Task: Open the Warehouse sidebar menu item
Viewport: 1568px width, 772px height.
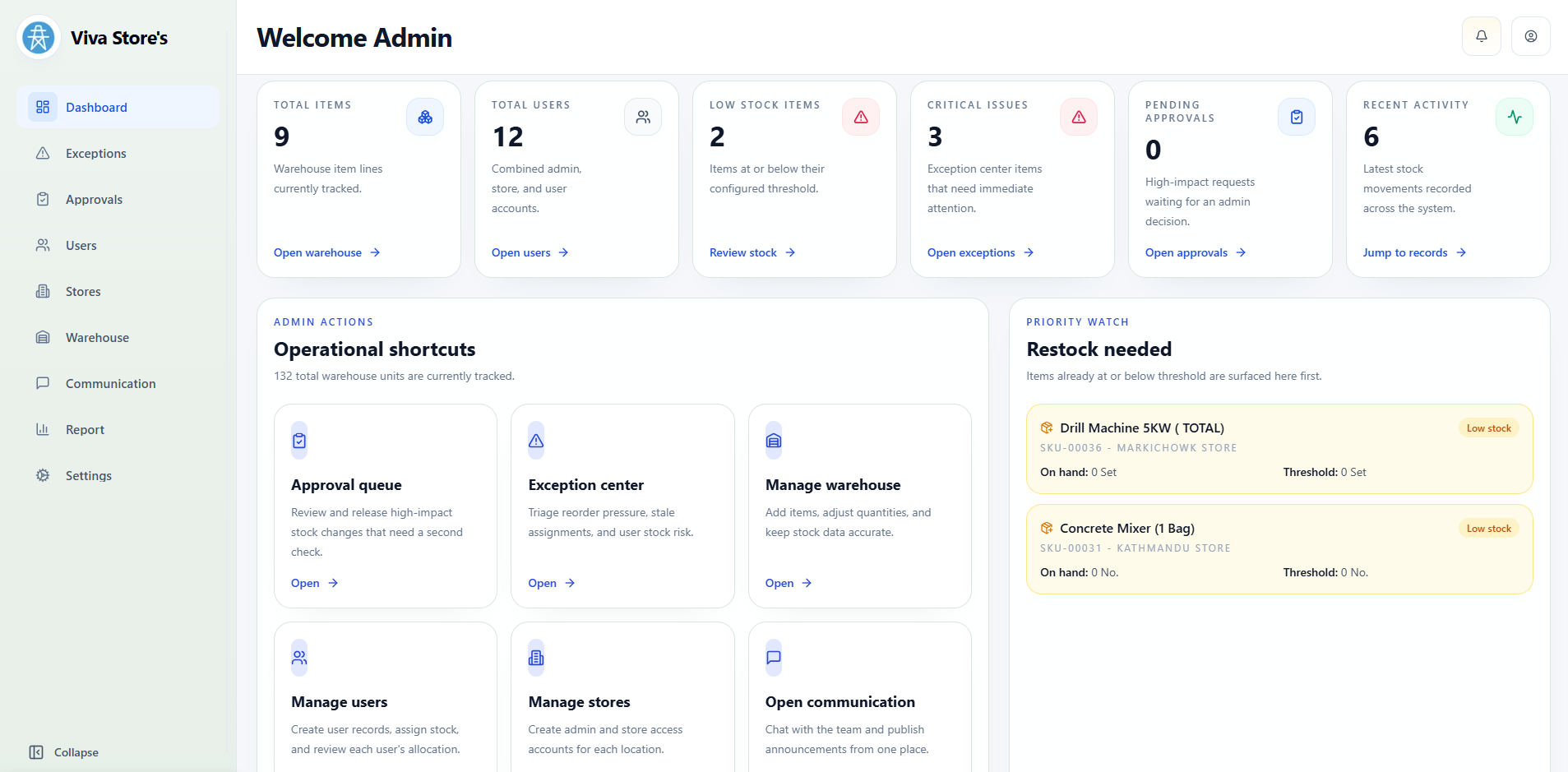Action: point(118,337)
